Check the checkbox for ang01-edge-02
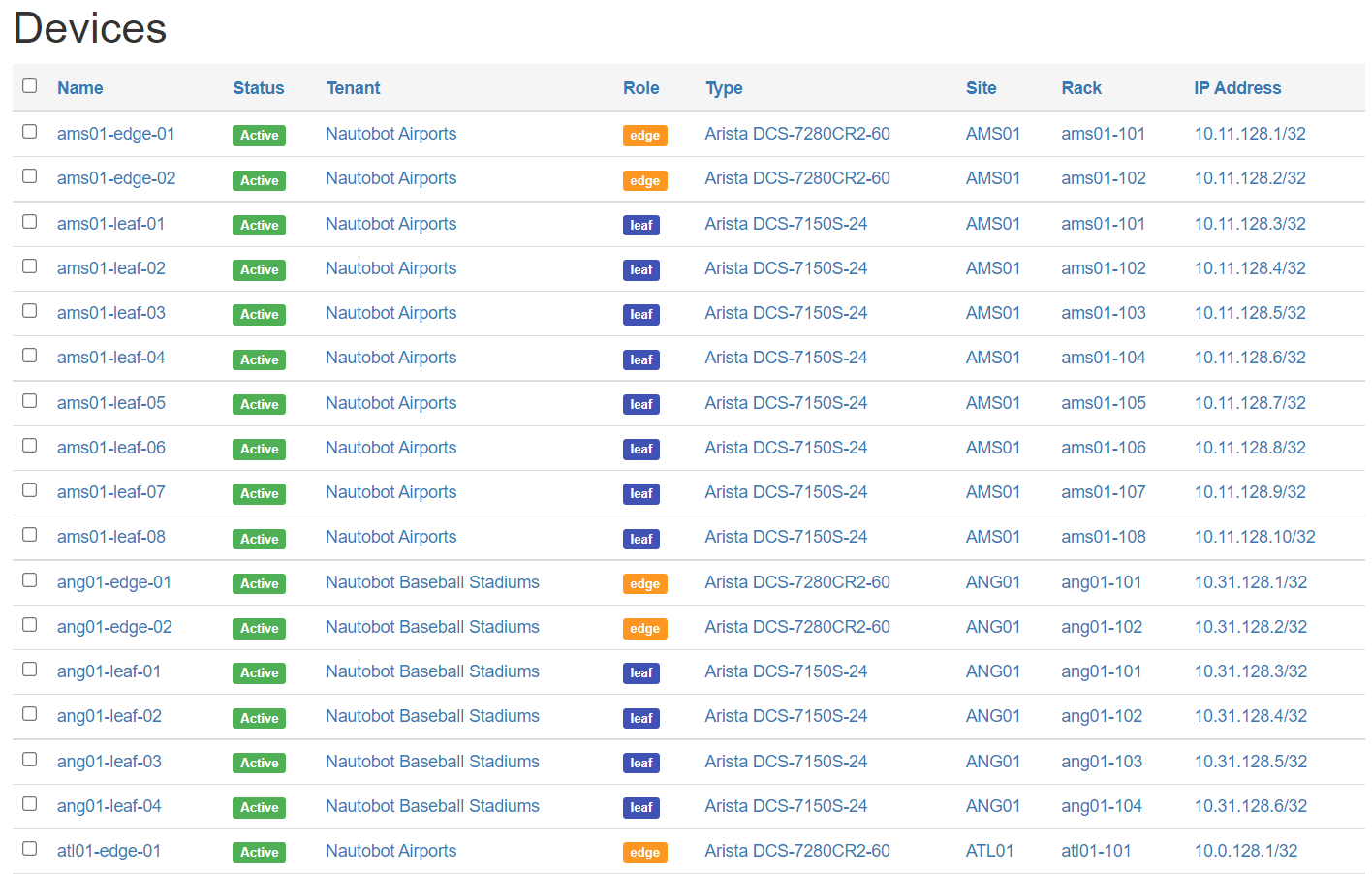 click(29, 623)
